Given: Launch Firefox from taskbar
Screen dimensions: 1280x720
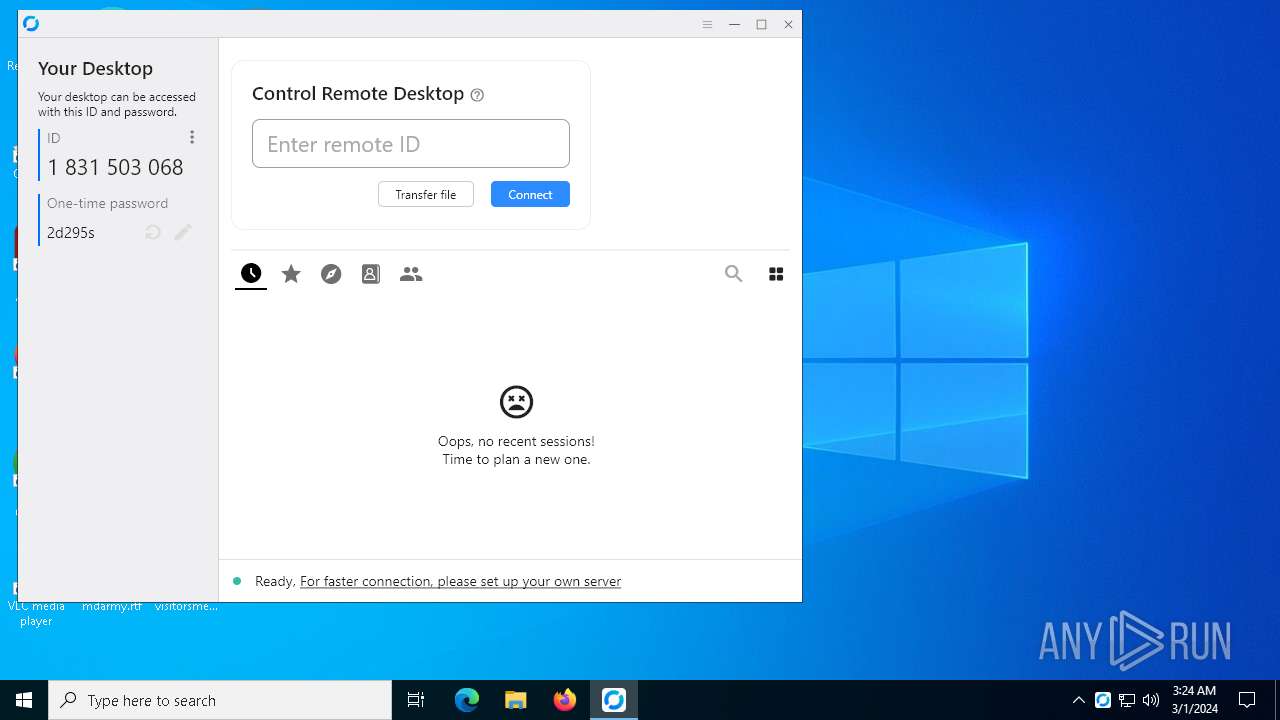Looking at the screenshot, I should tap(565, 700).
